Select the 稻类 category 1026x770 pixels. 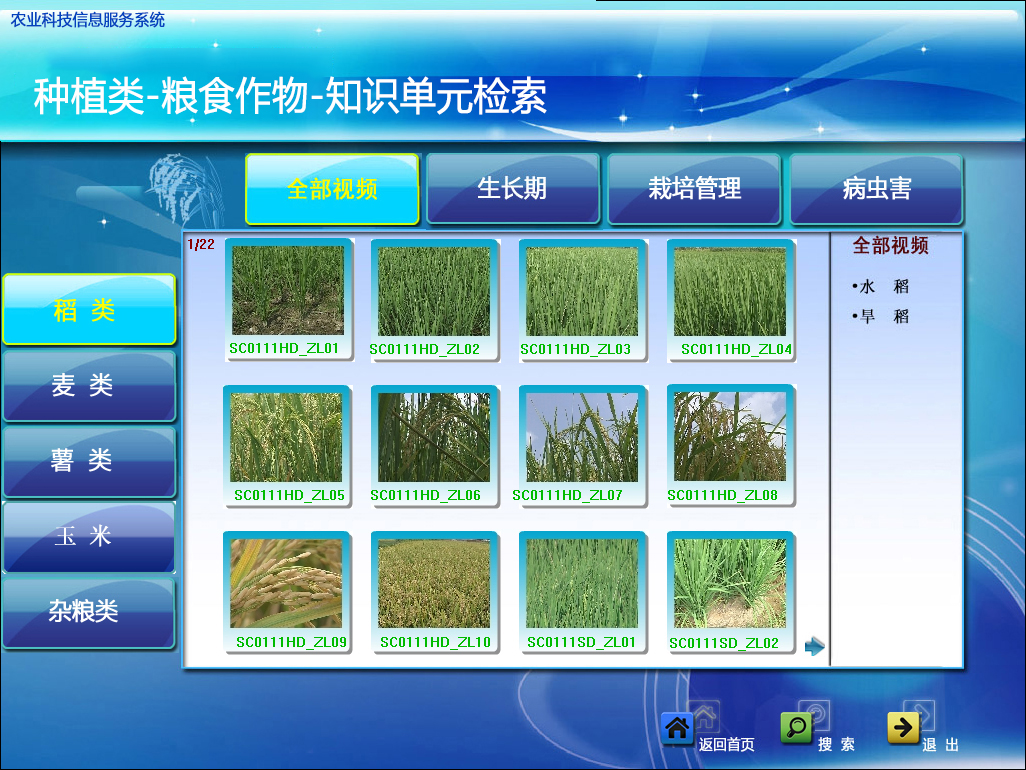89,309
